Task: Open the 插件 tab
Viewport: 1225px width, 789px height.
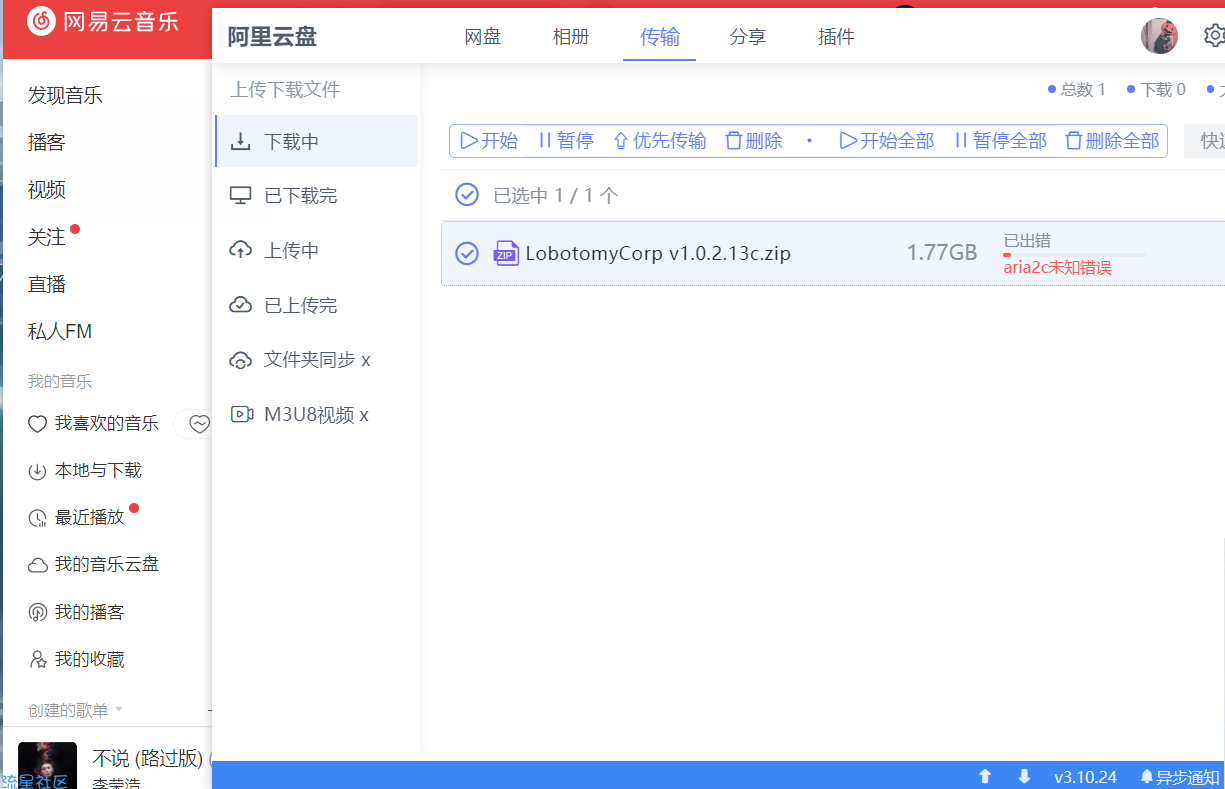Action: click(836, 37)
